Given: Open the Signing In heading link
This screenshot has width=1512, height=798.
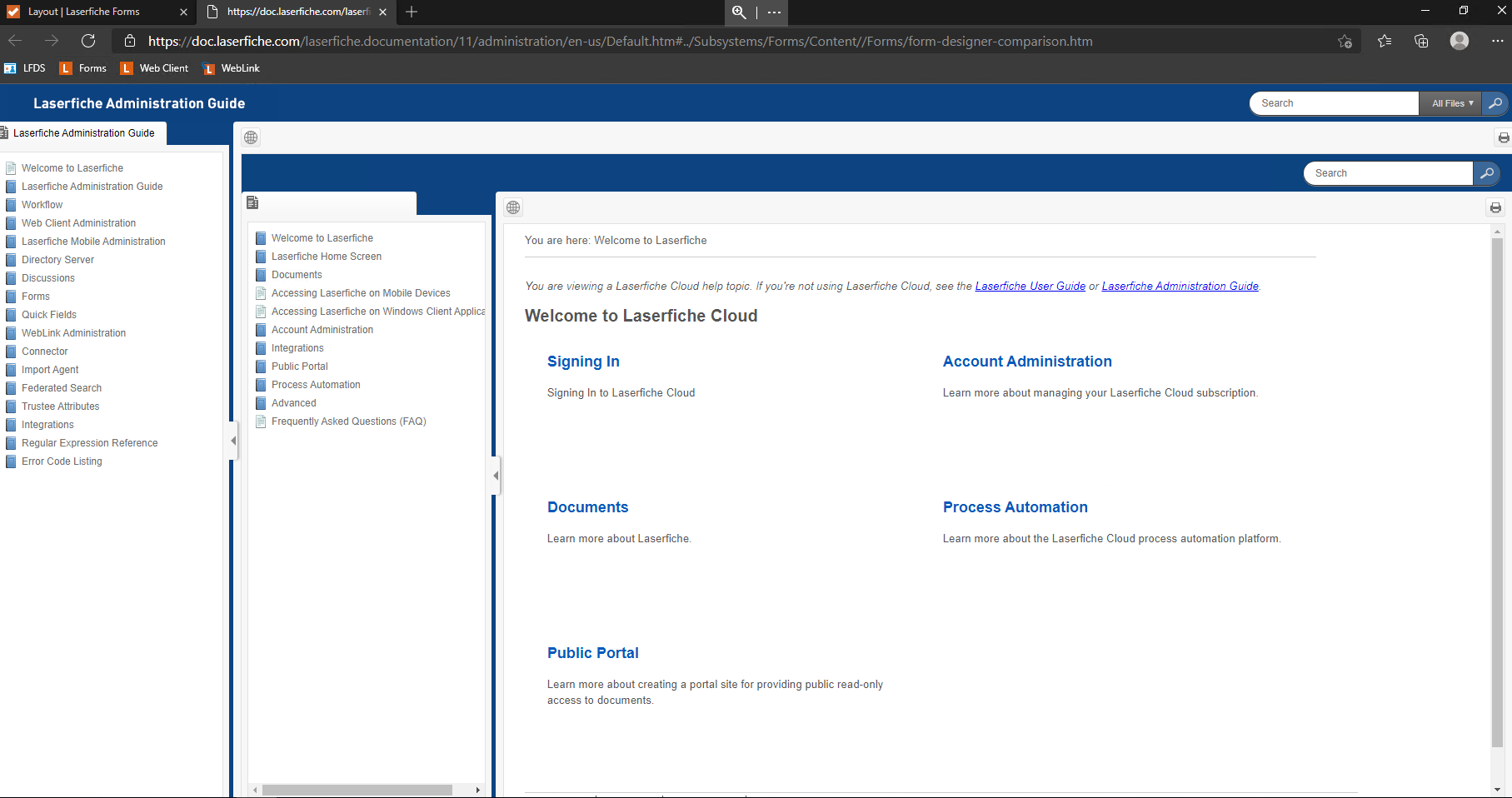Looking at the screenshot, I should [583, 362].
